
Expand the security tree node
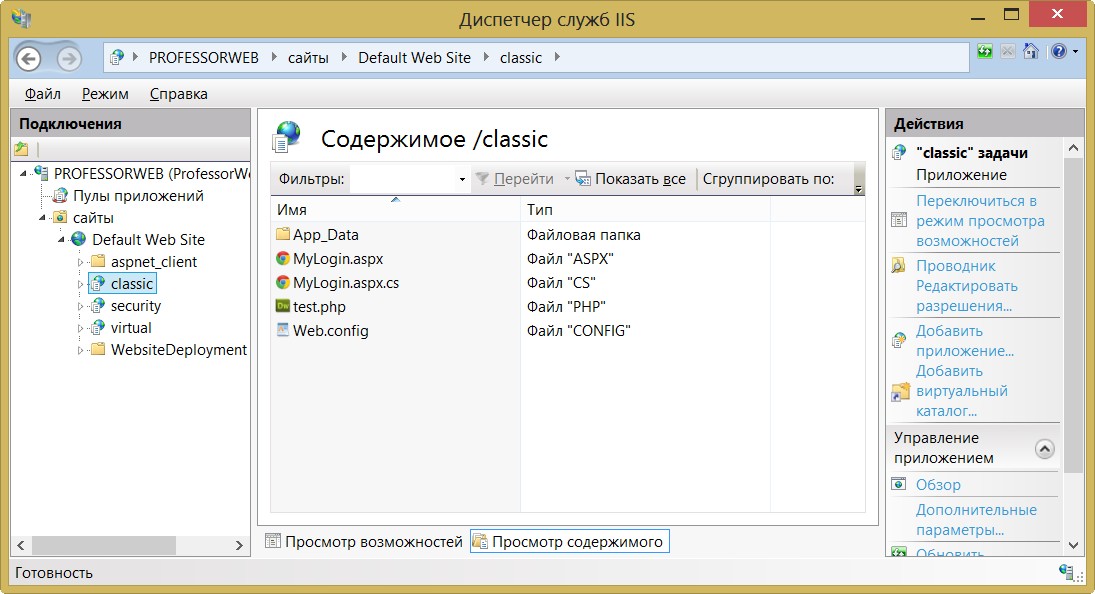[80, 306]
